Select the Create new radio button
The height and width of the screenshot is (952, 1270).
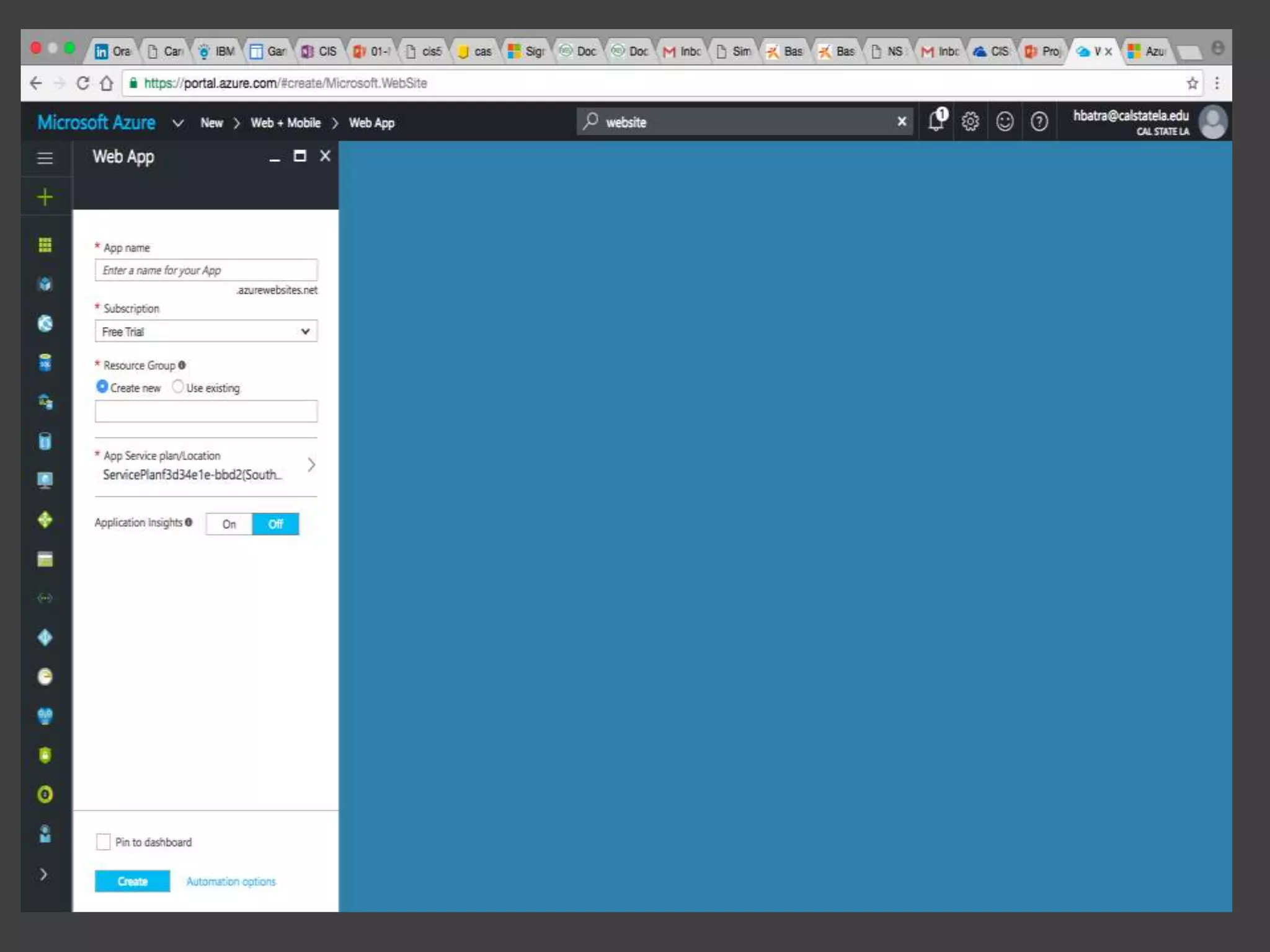coord(102,387)
